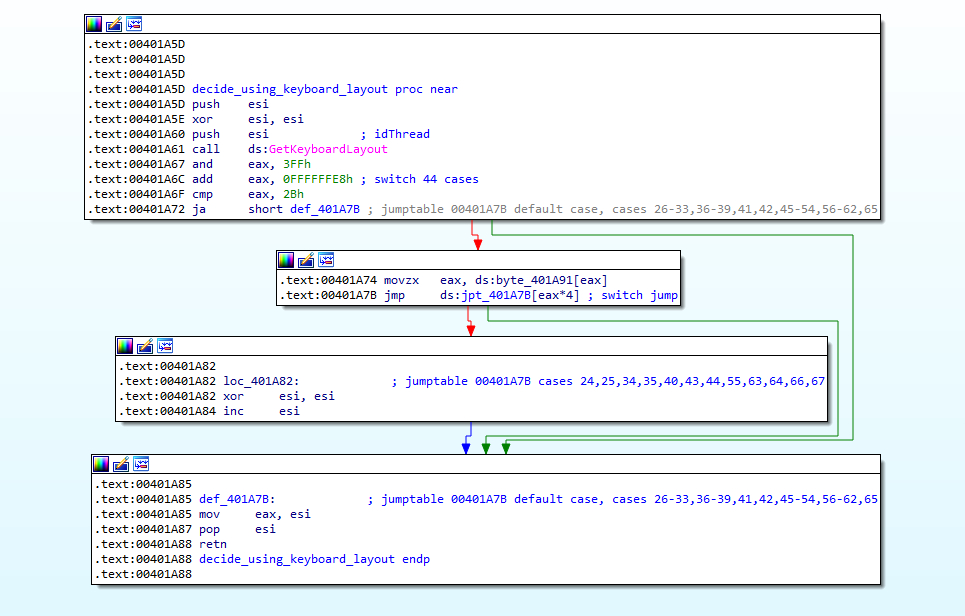Image resolution: width=965 pixels, height=616 pixels.
Task: Click the group nodes icon in the def_401A7B block
Action: (141, 464)
